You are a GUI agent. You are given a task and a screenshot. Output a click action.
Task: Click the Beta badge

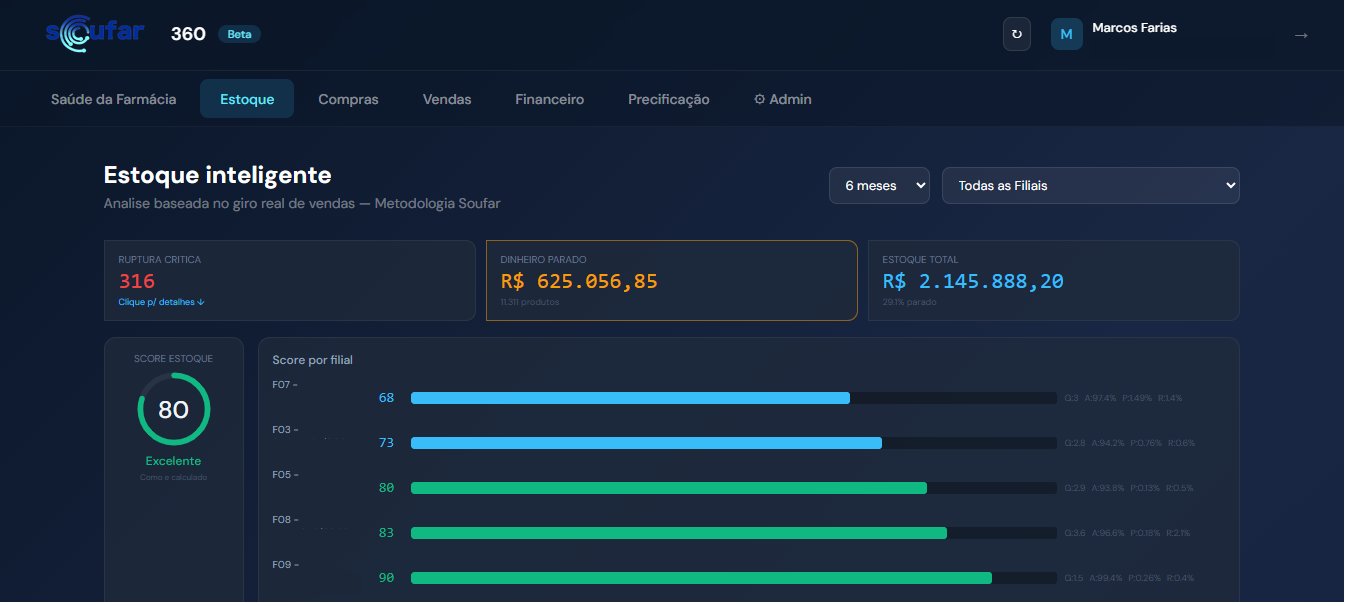click(240, 34)
